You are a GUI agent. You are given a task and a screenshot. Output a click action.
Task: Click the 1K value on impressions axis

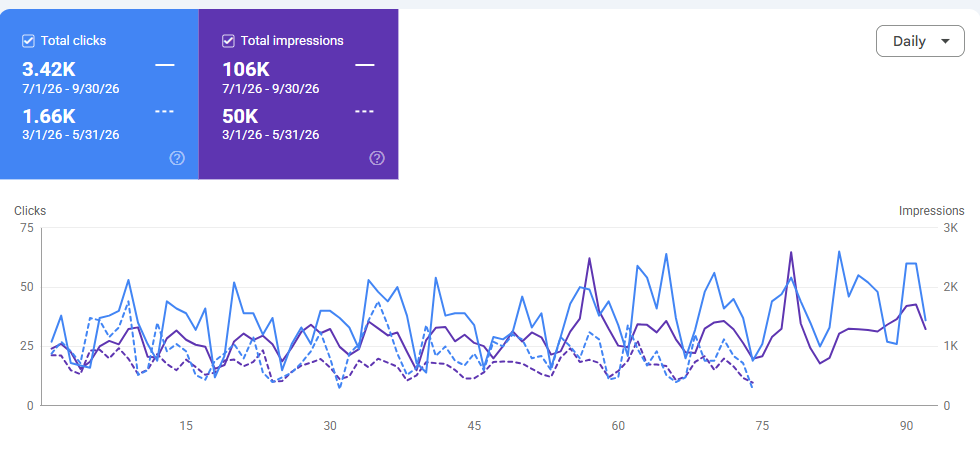click(951, 346)
